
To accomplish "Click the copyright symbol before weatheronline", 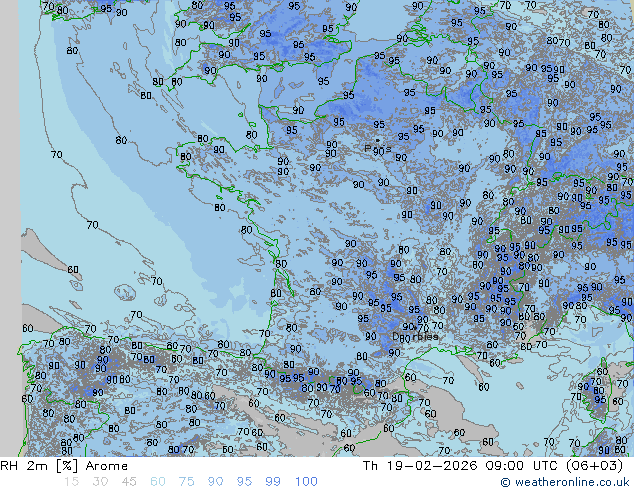I will point(506,482).
